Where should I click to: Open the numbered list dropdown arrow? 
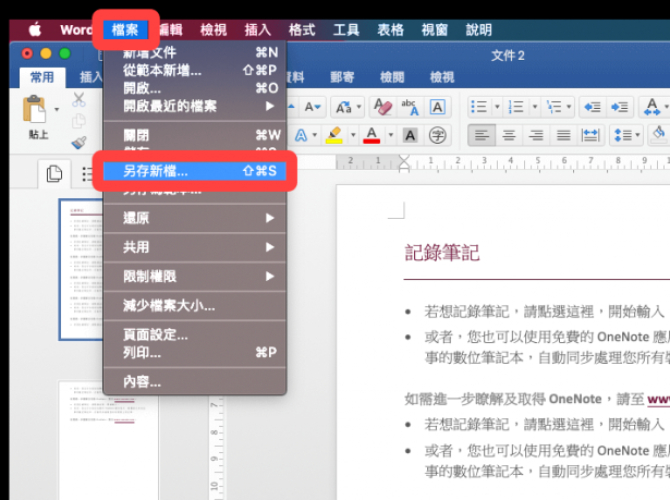click(535, 107)
